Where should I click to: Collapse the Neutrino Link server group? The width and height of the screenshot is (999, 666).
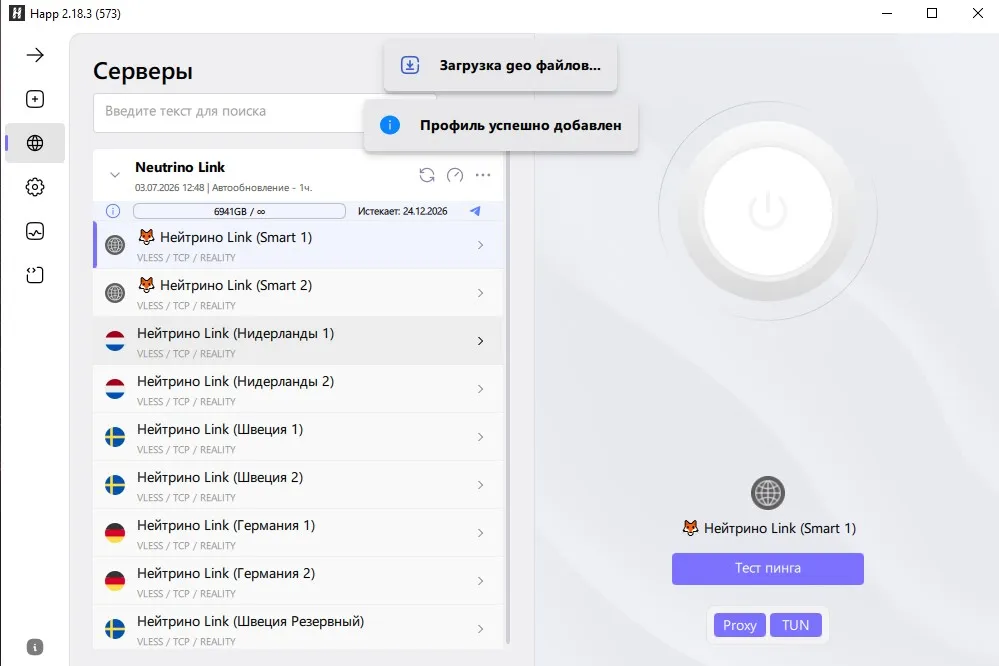(x=115, y=175)
